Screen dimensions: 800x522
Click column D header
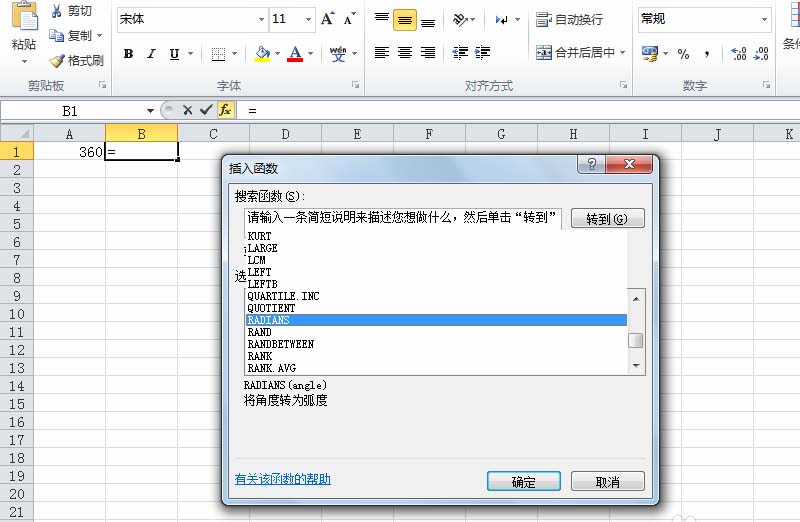click(x=285, y=134)
